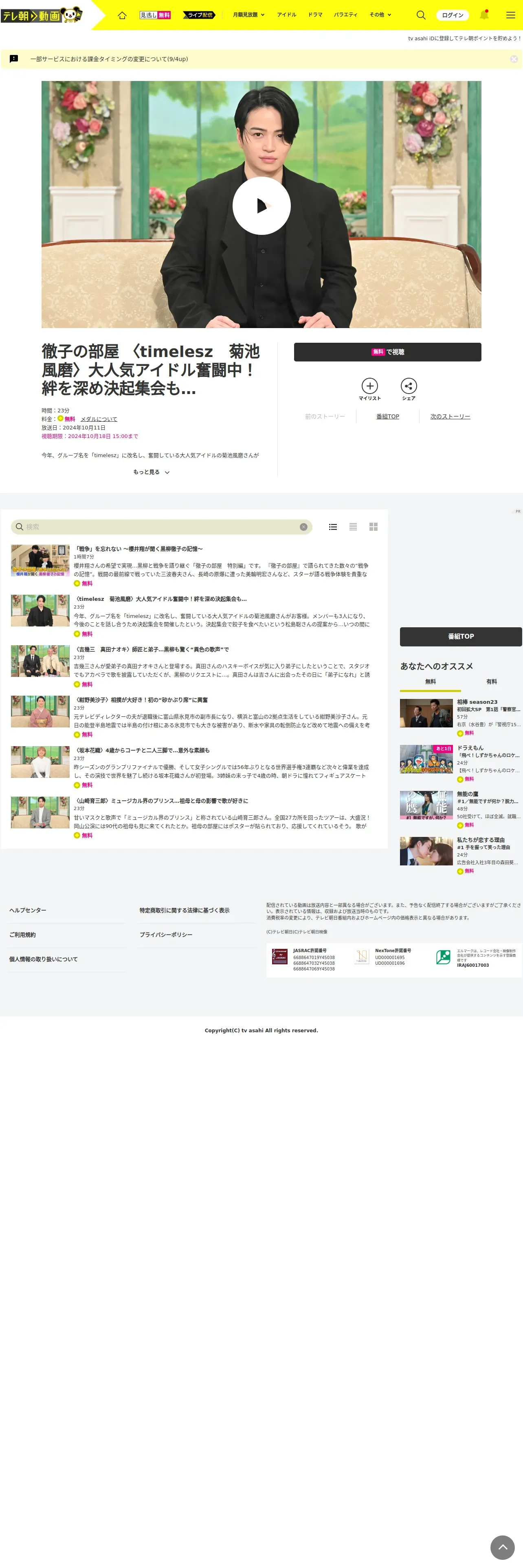The width and height of the screenshot is (523, 1568).
Task: Open the ヘルプセンター footer link
Action: pos(27,911)
